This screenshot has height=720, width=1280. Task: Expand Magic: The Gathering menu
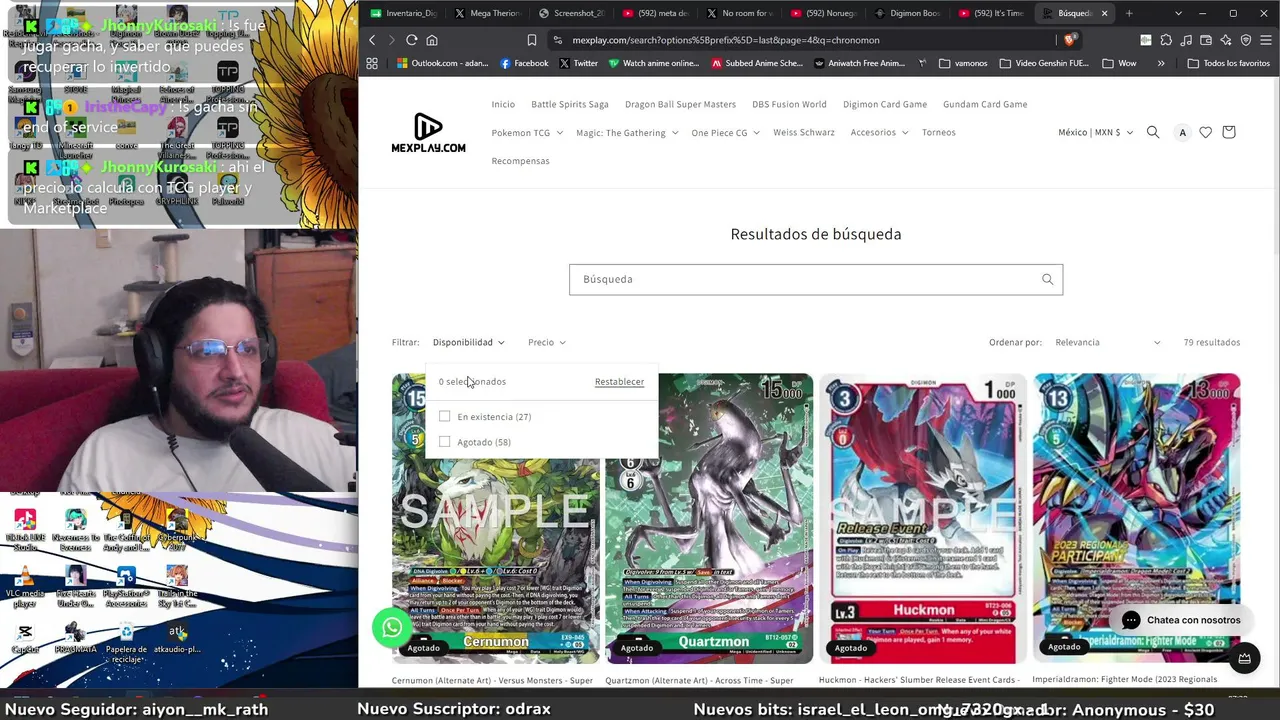627,132
